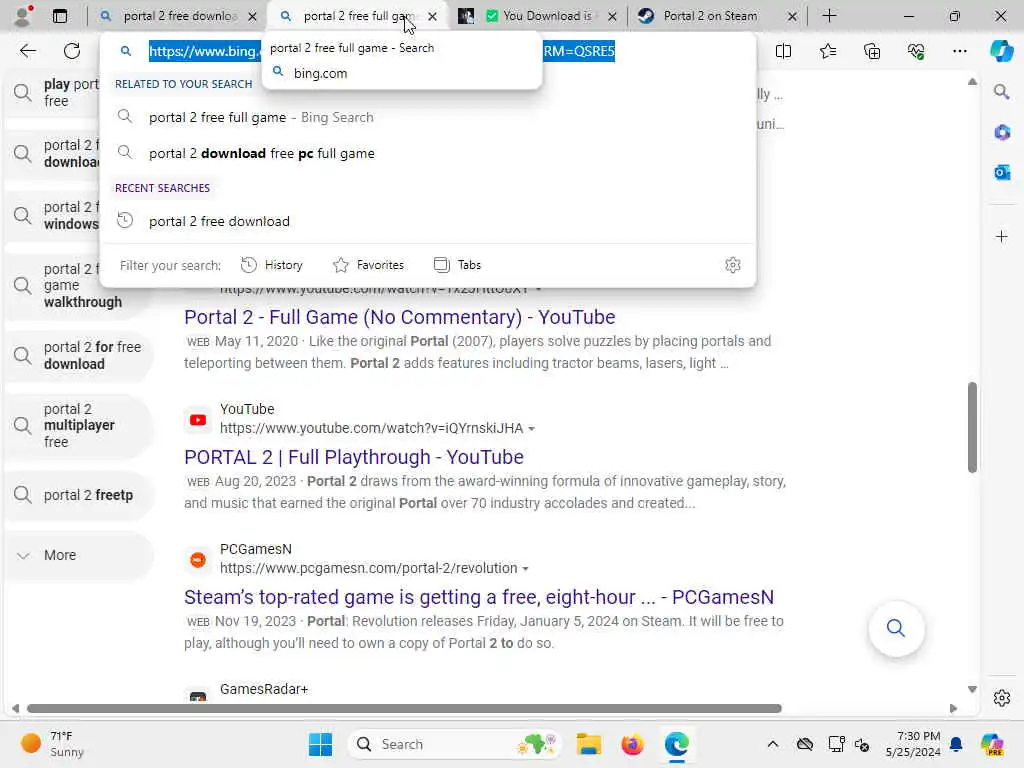Click related search 'portal 2 for free download'
This screenshot has width=1024, height=768.
pos(79,355)
